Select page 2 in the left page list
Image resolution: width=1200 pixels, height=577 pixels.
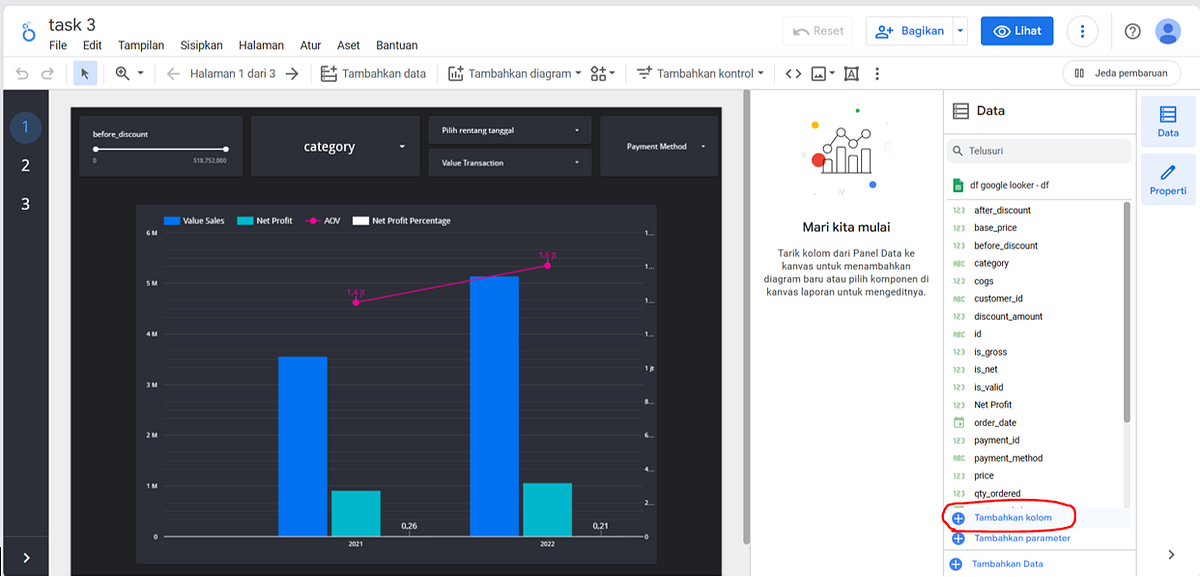[x=25, y=165]
